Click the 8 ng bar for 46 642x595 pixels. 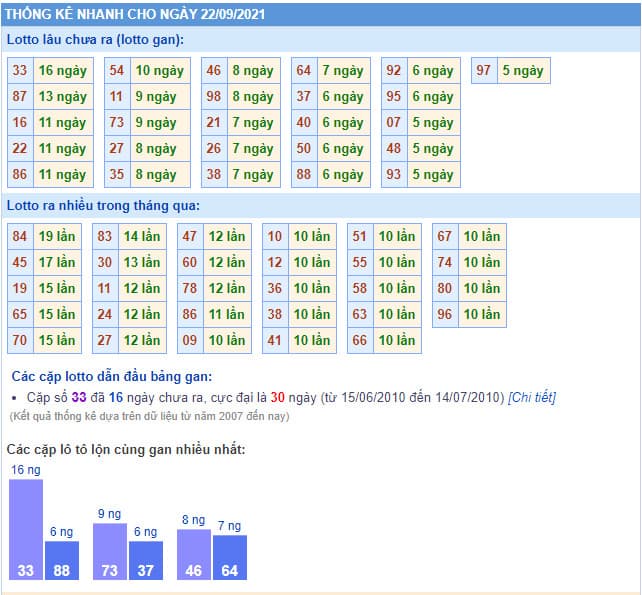[194, 555]
